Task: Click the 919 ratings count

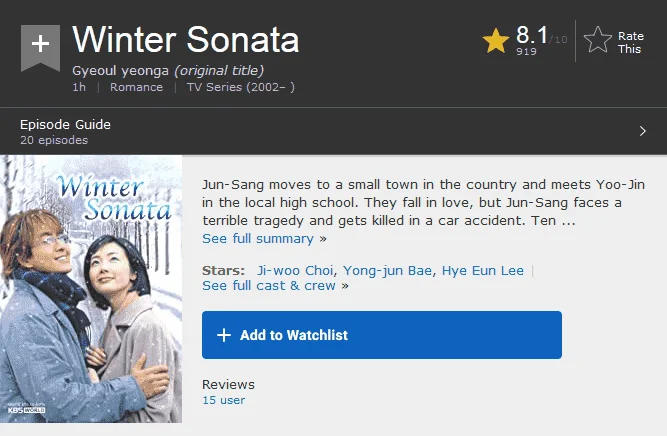Action: [x=526, y=51]
